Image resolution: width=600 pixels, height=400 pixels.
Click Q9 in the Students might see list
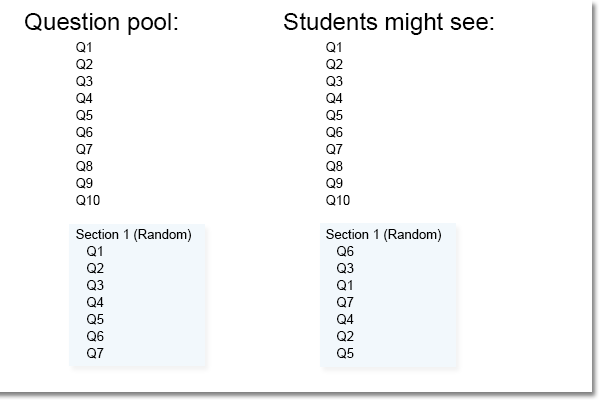pos(334,183)
